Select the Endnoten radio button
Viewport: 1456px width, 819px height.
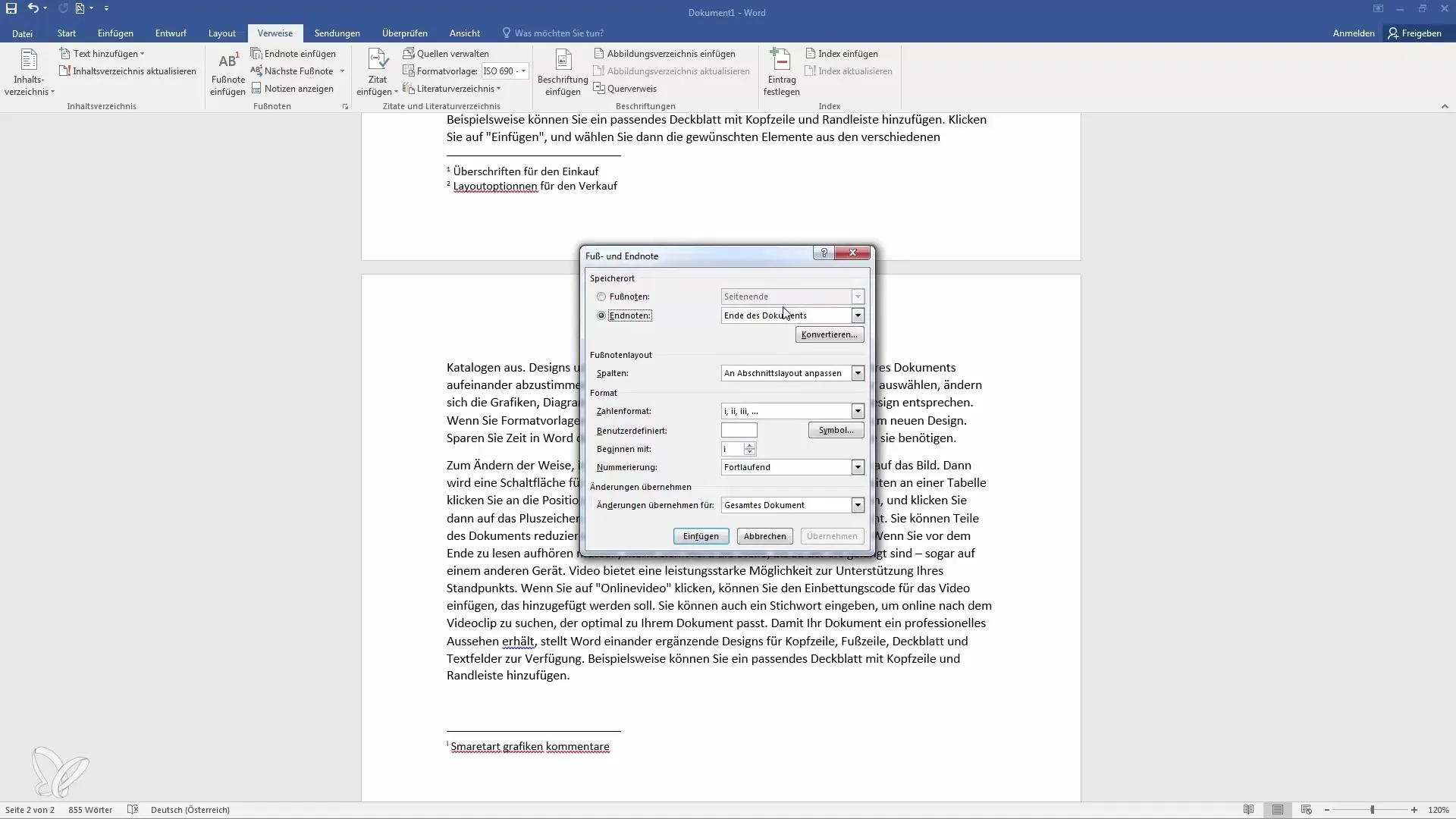coord(601,315)
